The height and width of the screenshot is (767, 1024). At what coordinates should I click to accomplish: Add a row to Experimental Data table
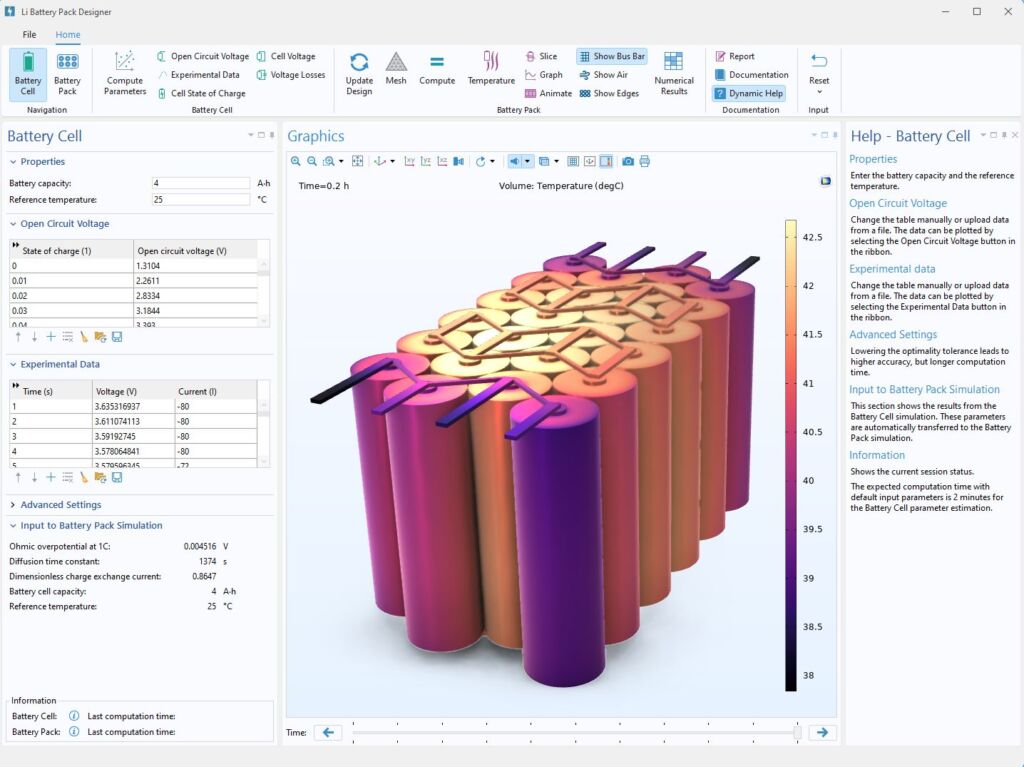[50, 476]
